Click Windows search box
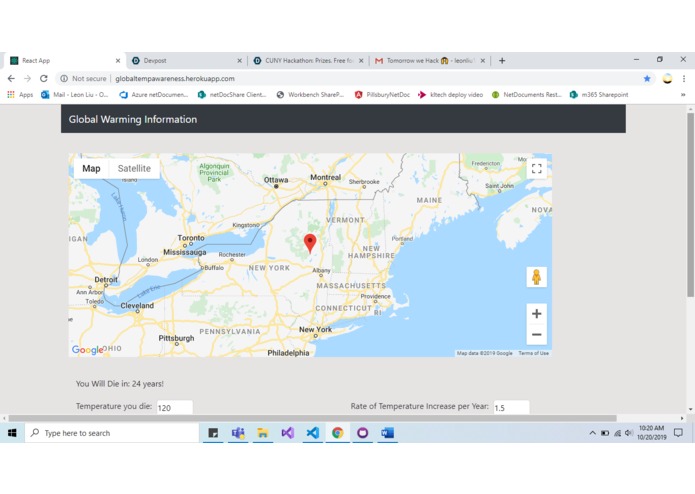 pos(112,433)
